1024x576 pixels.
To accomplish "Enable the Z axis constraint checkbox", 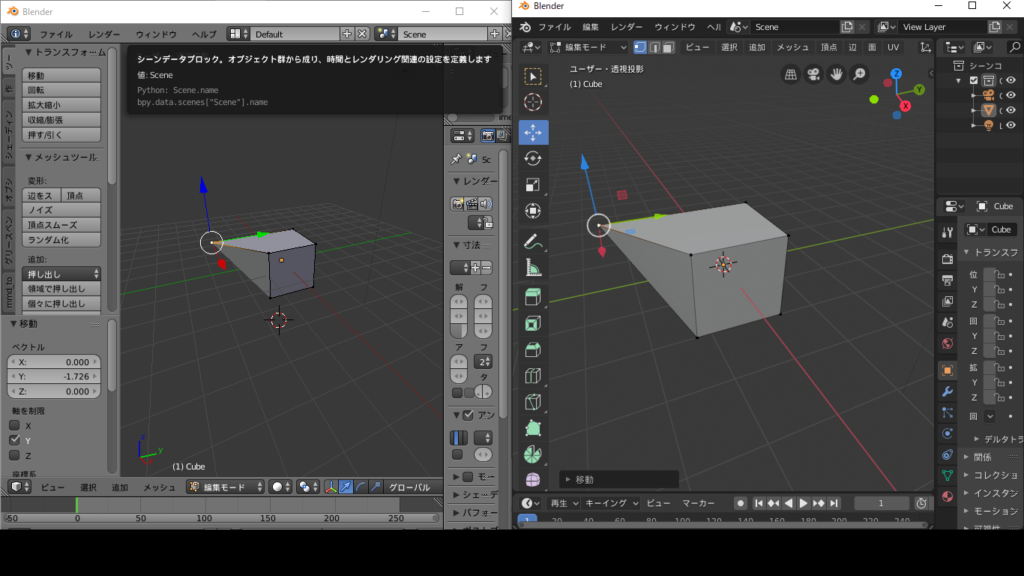I will [x=14, y=455].
